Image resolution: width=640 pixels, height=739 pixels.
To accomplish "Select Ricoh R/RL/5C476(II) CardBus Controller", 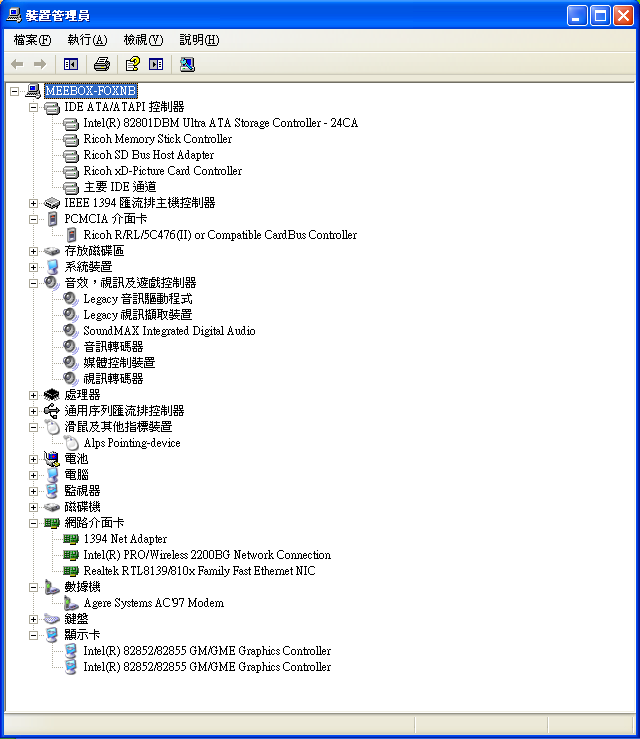I will 220,235.
